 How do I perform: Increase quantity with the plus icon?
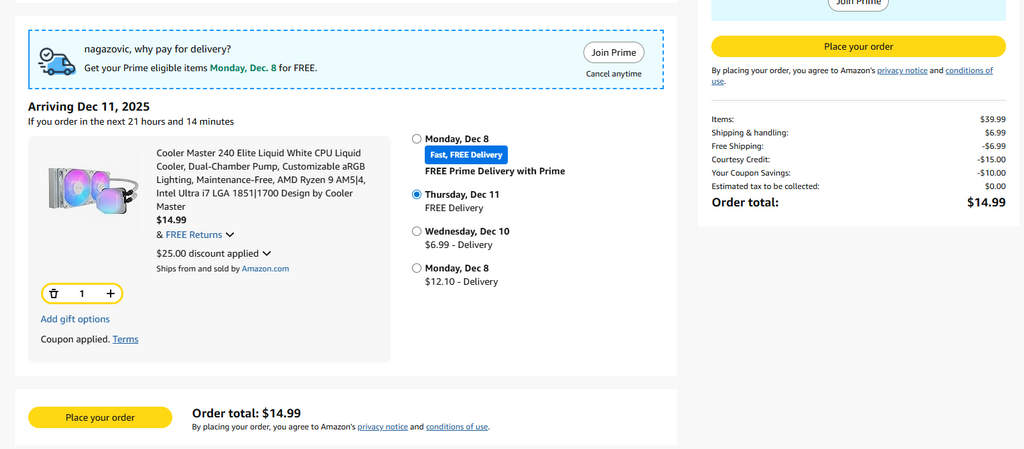pos(110,294)
